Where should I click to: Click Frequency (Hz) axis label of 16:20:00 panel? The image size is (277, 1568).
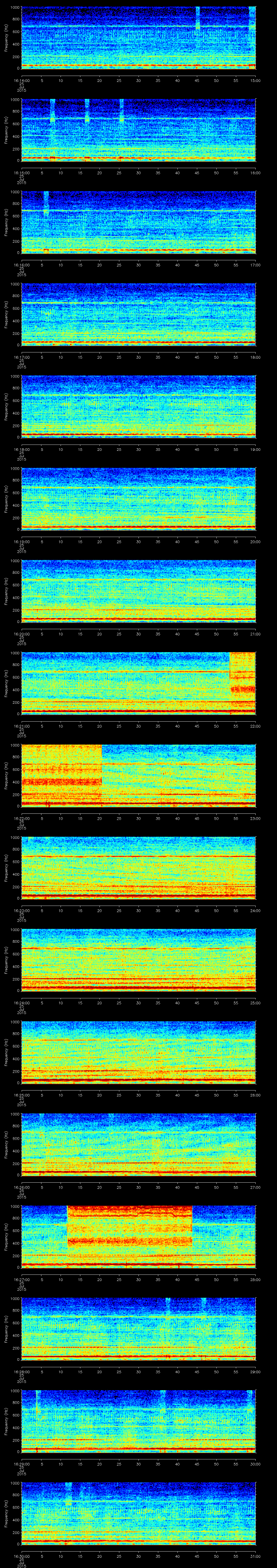(x=6, y=591)
